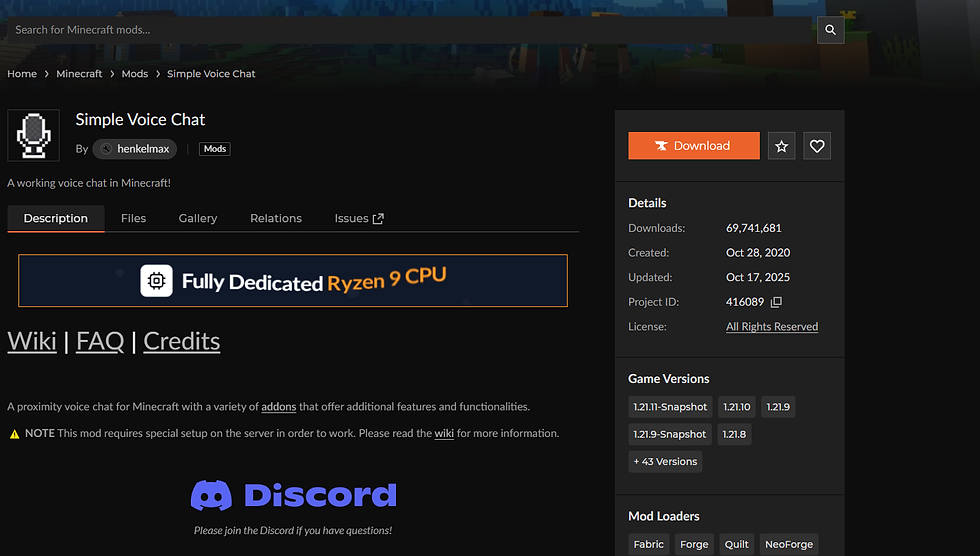Switch to the Description tab

pos(56,219)
